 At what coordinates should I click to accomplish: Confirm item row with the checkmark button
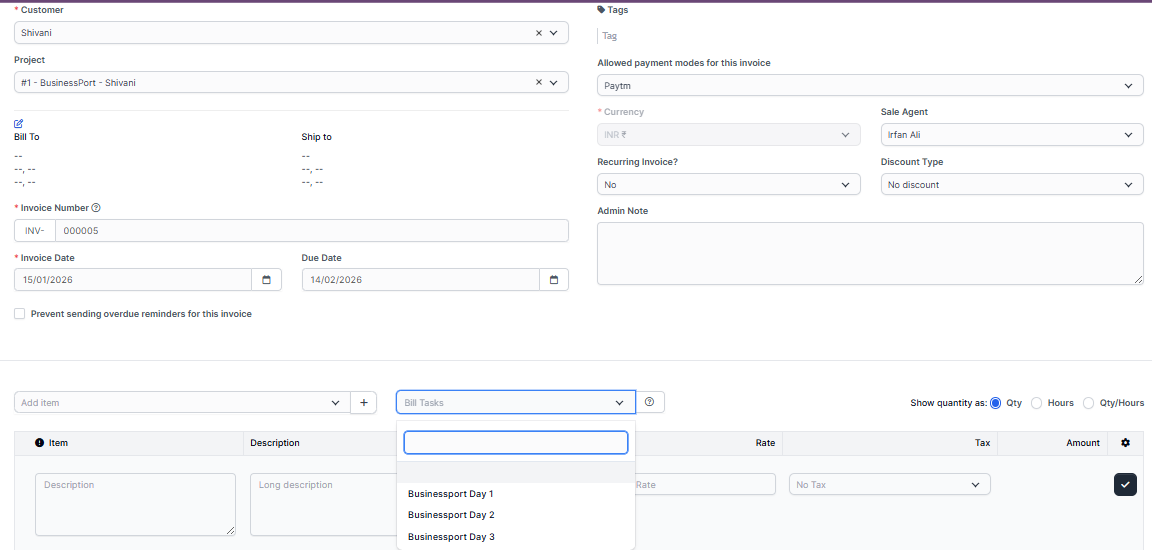click(1125, 485)
